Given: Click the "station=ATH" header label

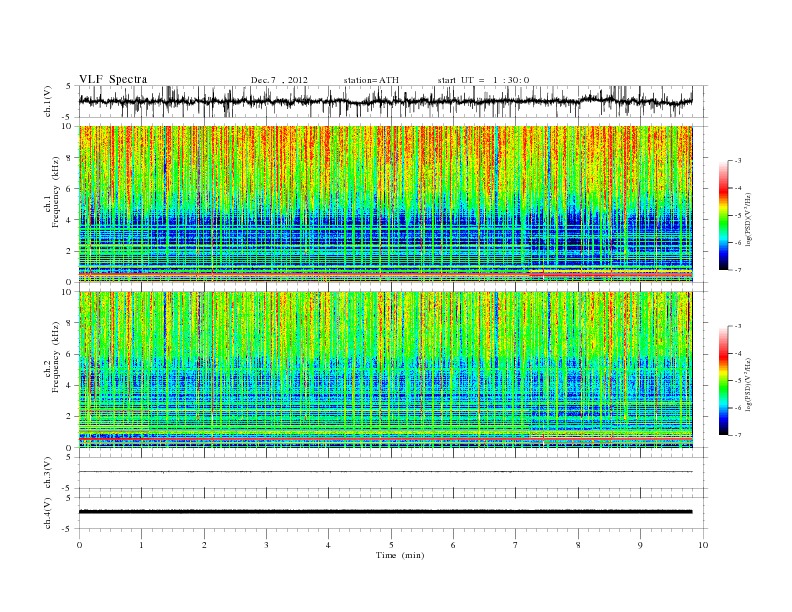Looking at the screenshot, I should [x=371, y=80].
